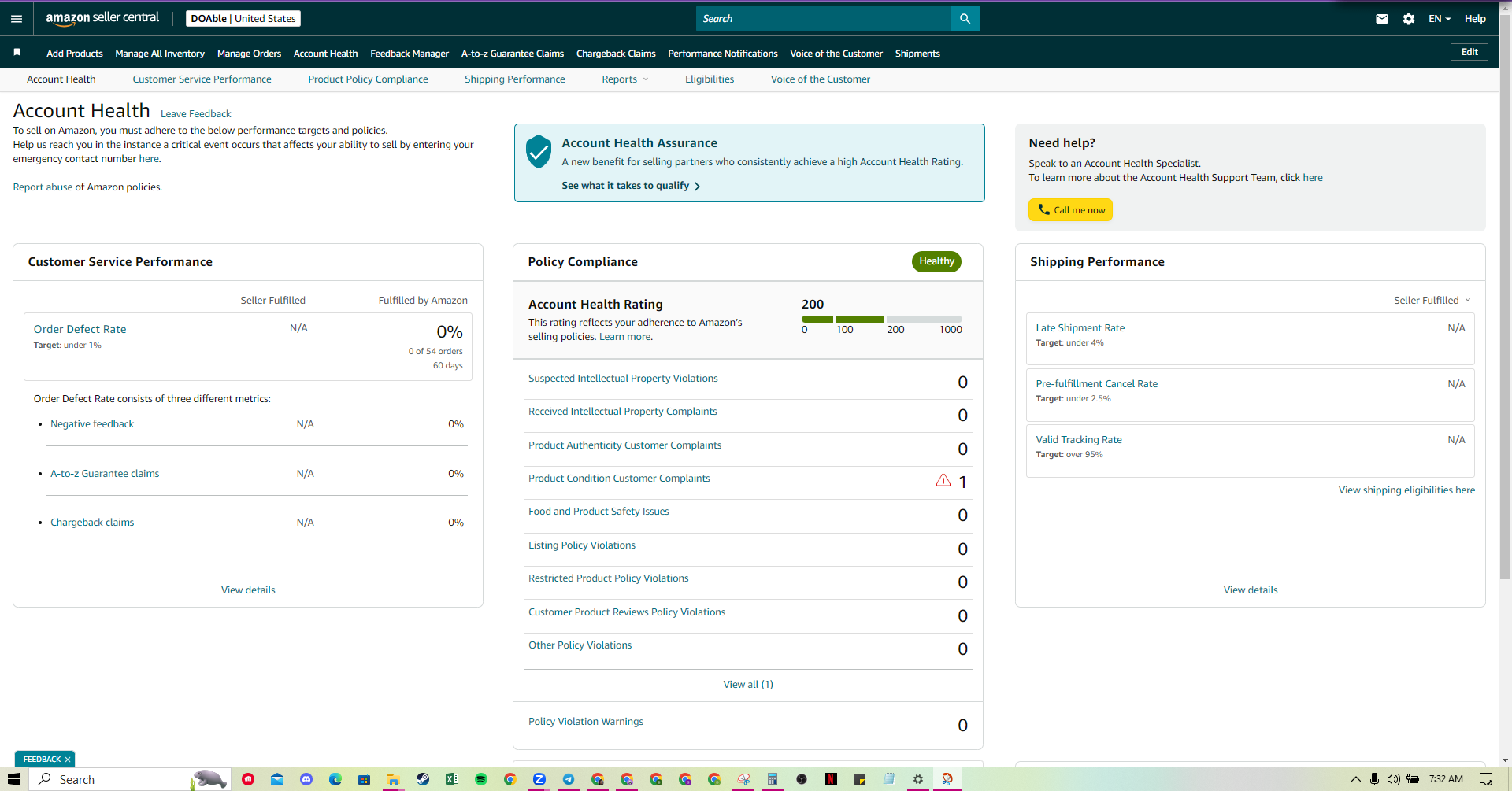Viewport: 1512px width, 791px height.
Task: Switch to the Product Policy Compliance tab
Action: 368,79
